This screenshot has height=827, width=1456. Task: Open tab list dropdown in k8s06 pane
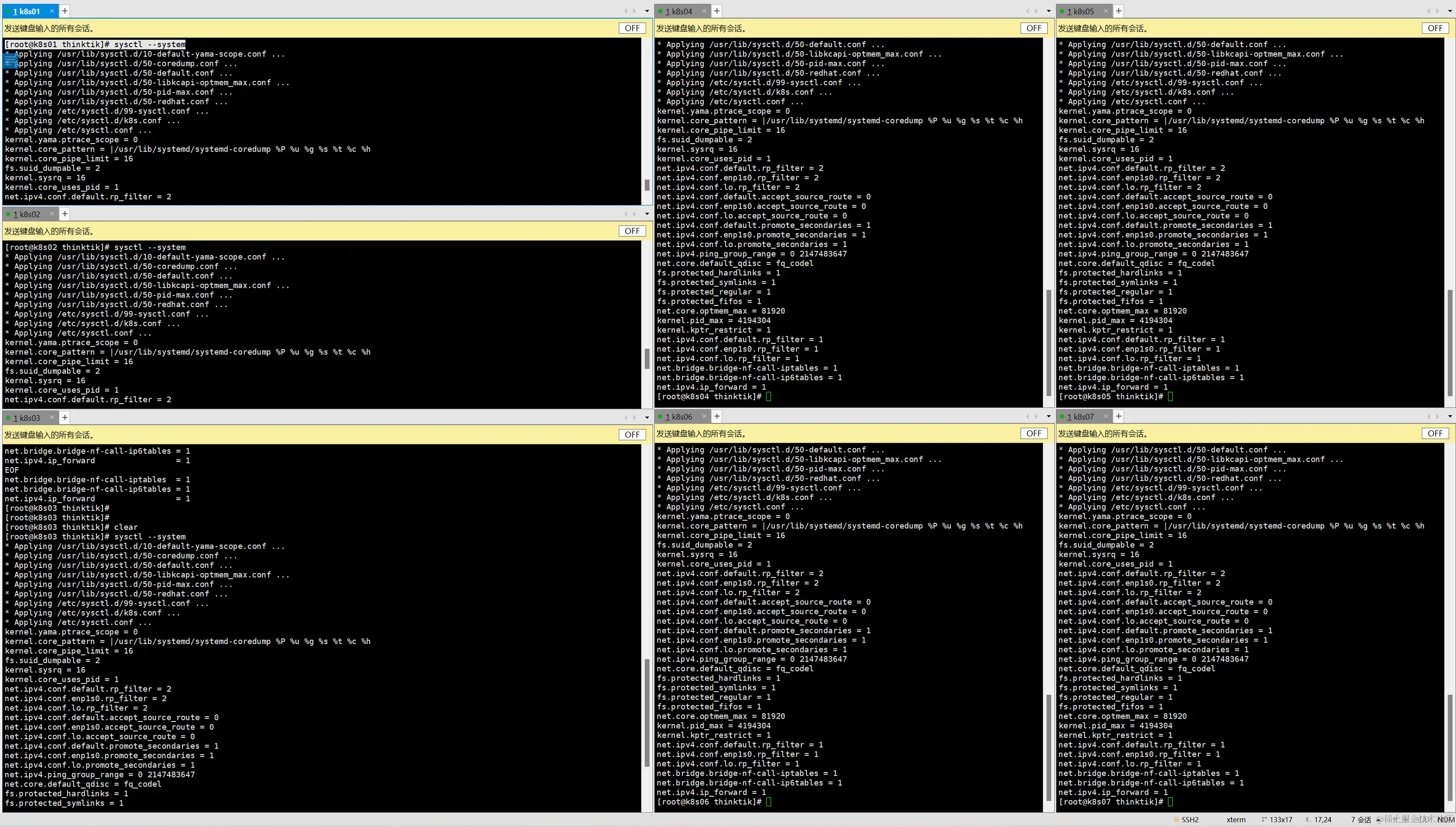(1049, 416)
